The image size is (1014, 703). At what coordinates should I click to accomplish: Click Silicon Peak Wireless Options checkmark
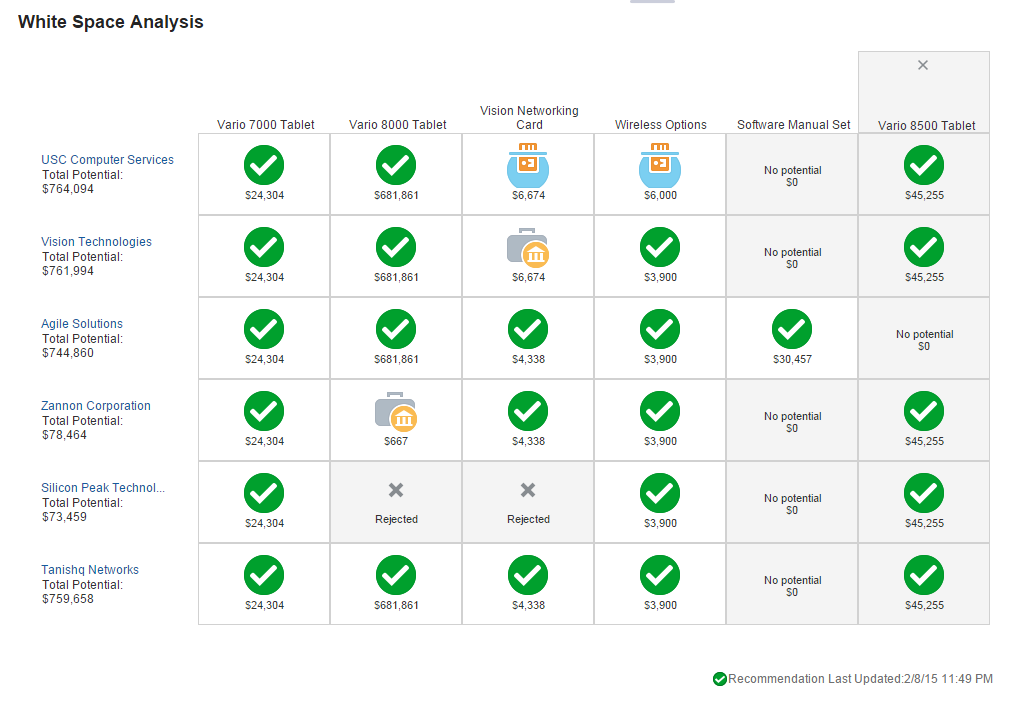click(x=660, y=493)
